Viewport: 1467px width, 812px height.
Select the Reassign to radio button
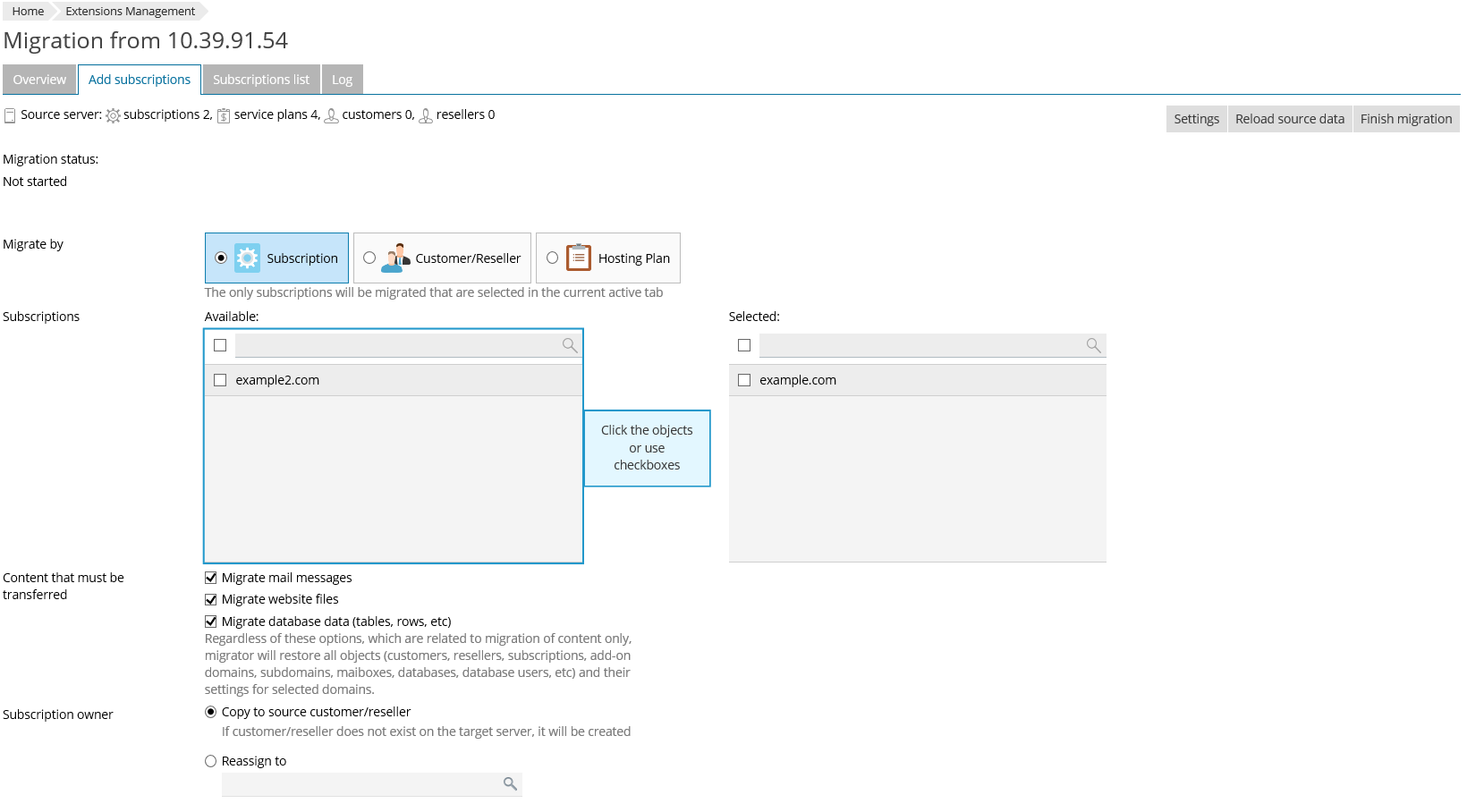pyautogui.click(x=211, y=761)
